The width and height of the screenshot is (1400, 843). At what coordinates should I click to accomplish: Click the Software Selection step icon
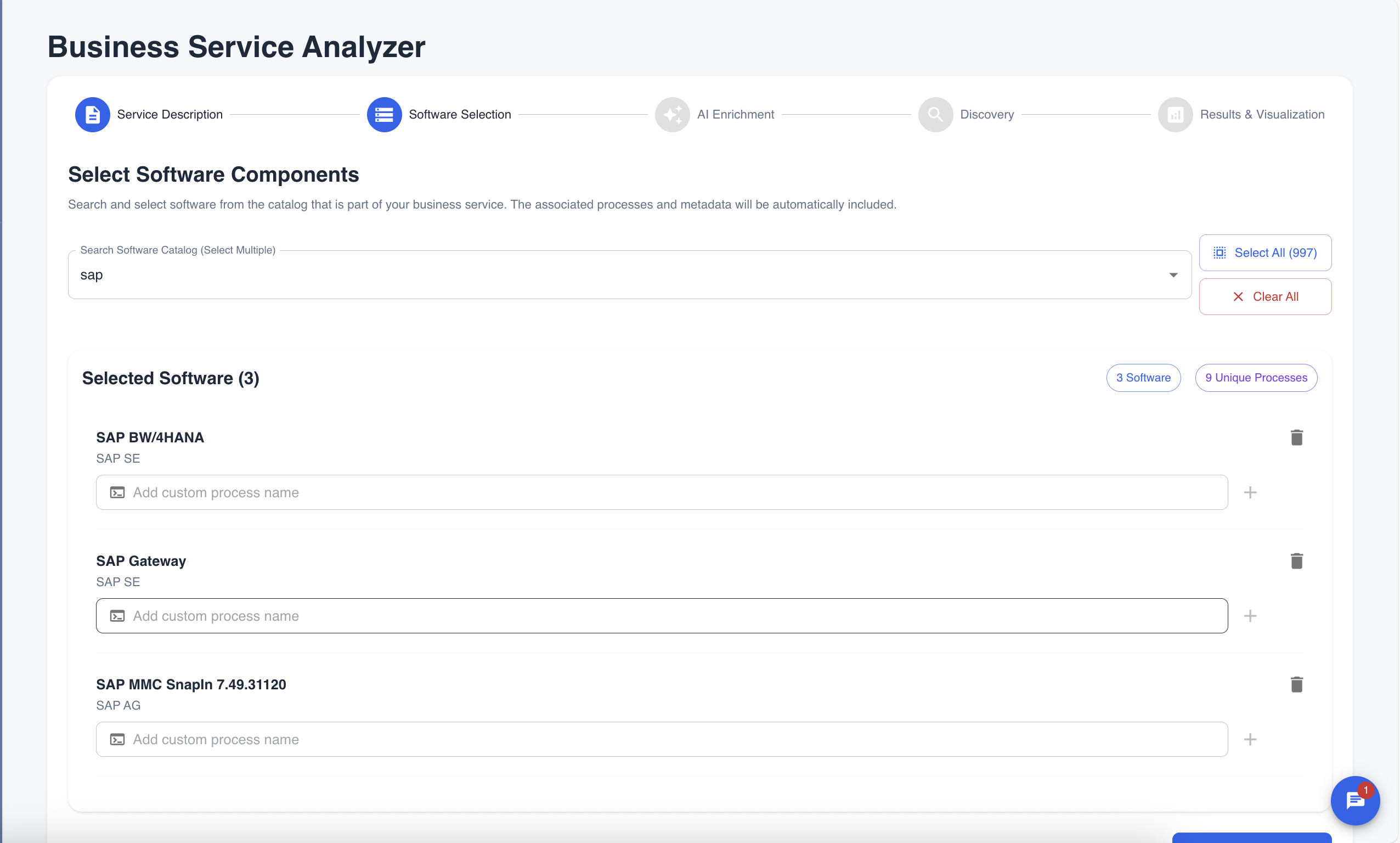point(384,114)
